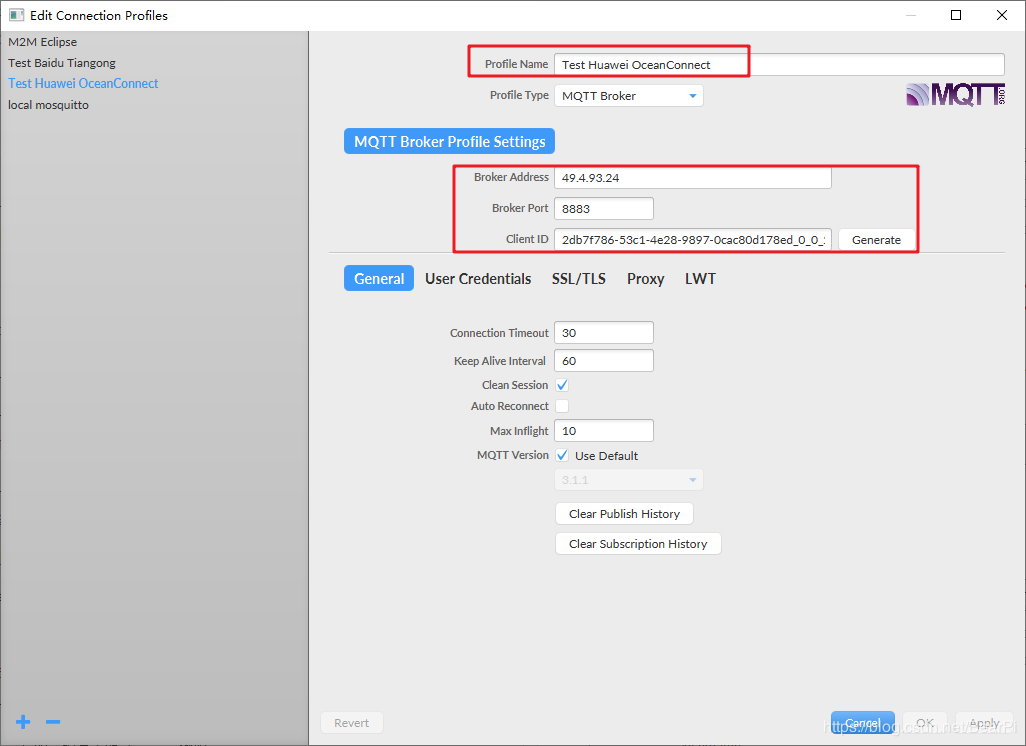Remove the selected profile with minus icon
The width and height of the screenshot is (1026, 746).
click(x=53, y=722)
